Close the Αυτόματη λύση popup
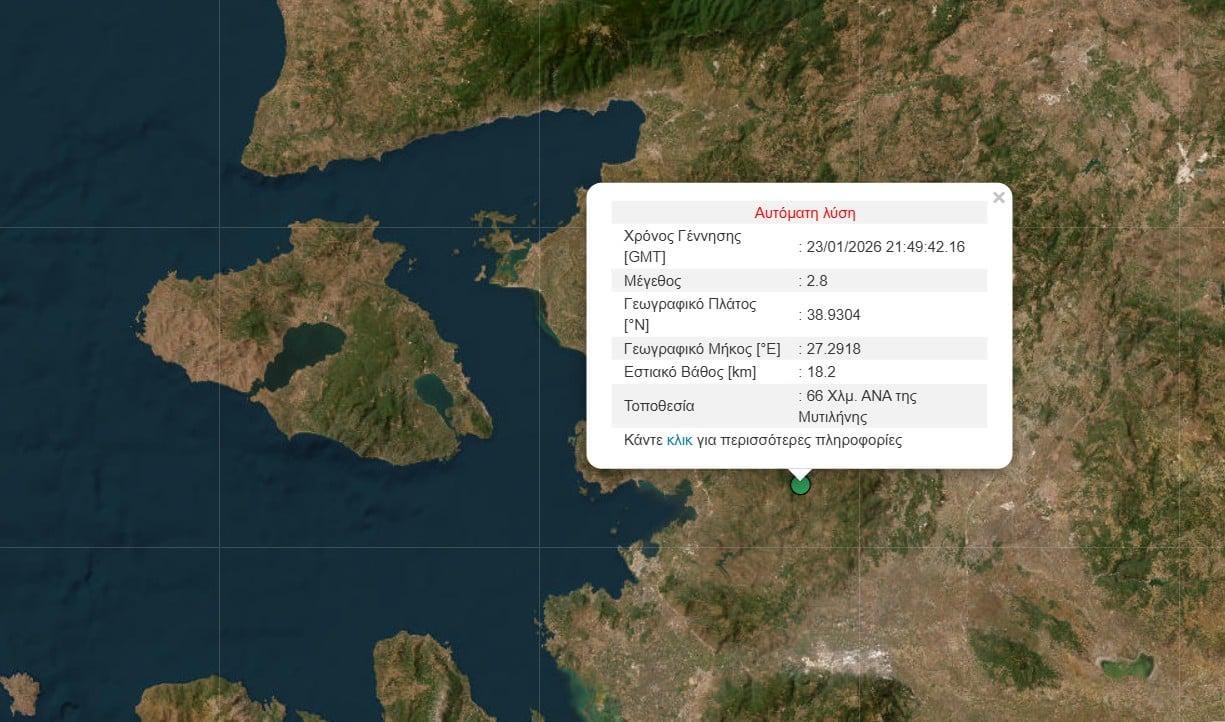The height and width of the screenshot is (722, 1225). pyautogui.click(x=998, y=197)
